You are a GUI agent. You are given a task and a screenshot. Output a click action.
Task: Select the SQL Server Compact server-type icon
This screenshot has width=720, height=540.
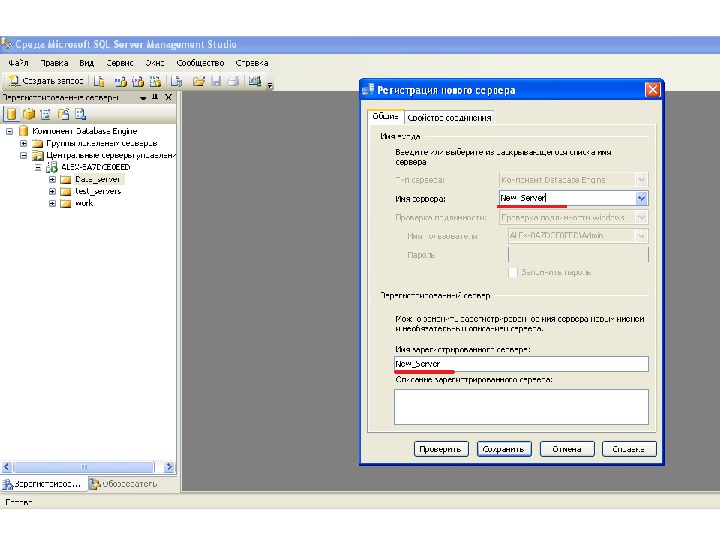coord(63,114)
